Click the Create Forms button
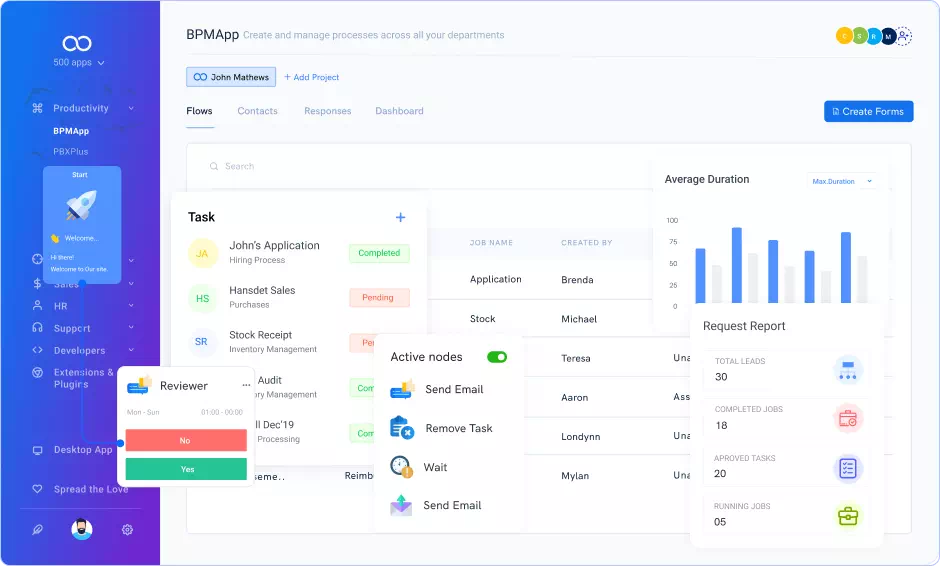940x567 pixels. click(868, 111)
